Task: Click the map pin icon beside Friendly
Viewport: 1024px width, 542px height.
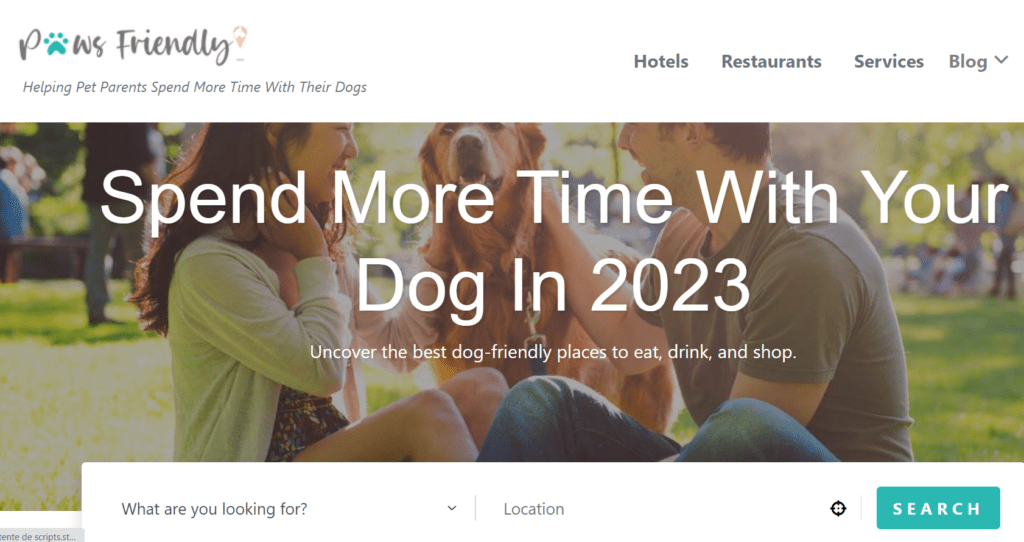Action: point(240,39)
